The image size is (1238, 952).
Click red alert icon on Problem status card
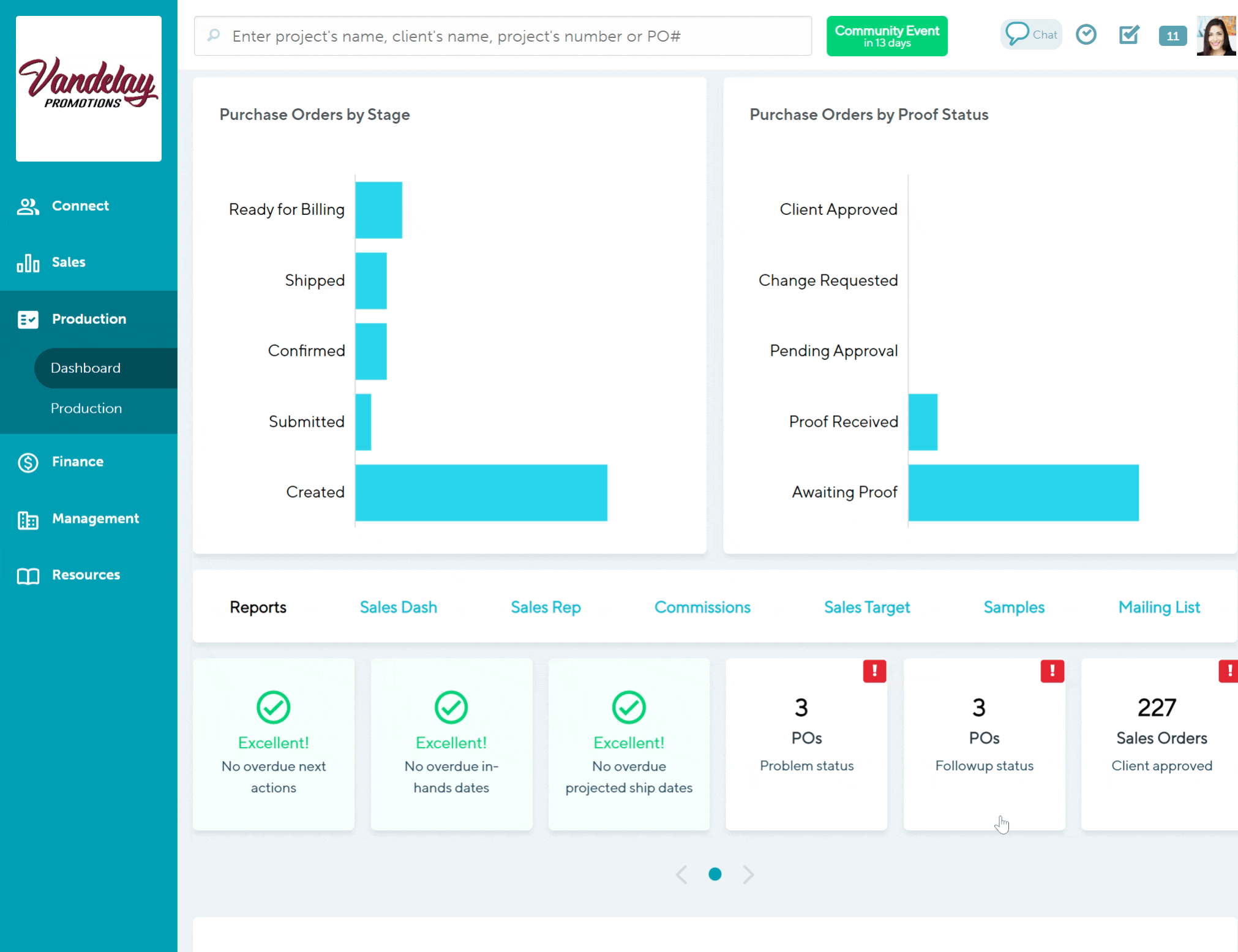click(x=874, y=671)
